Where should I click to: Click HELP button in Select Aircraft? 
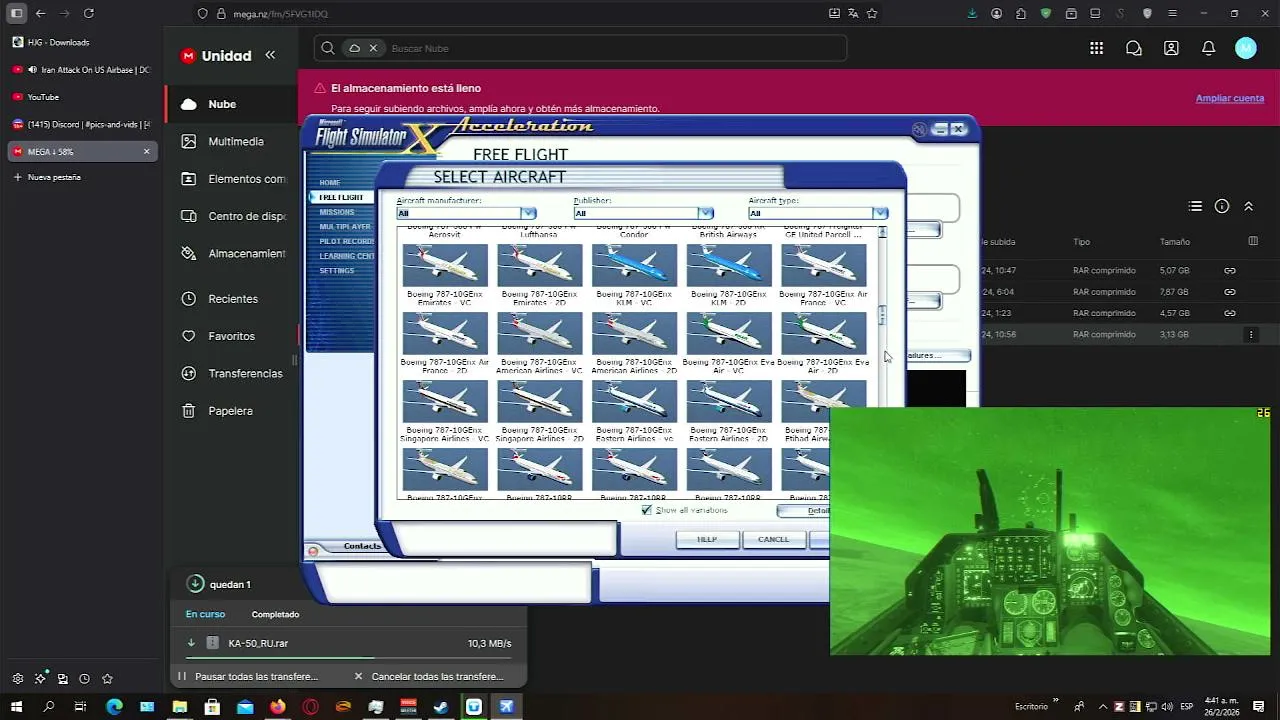tap(707, 539)
